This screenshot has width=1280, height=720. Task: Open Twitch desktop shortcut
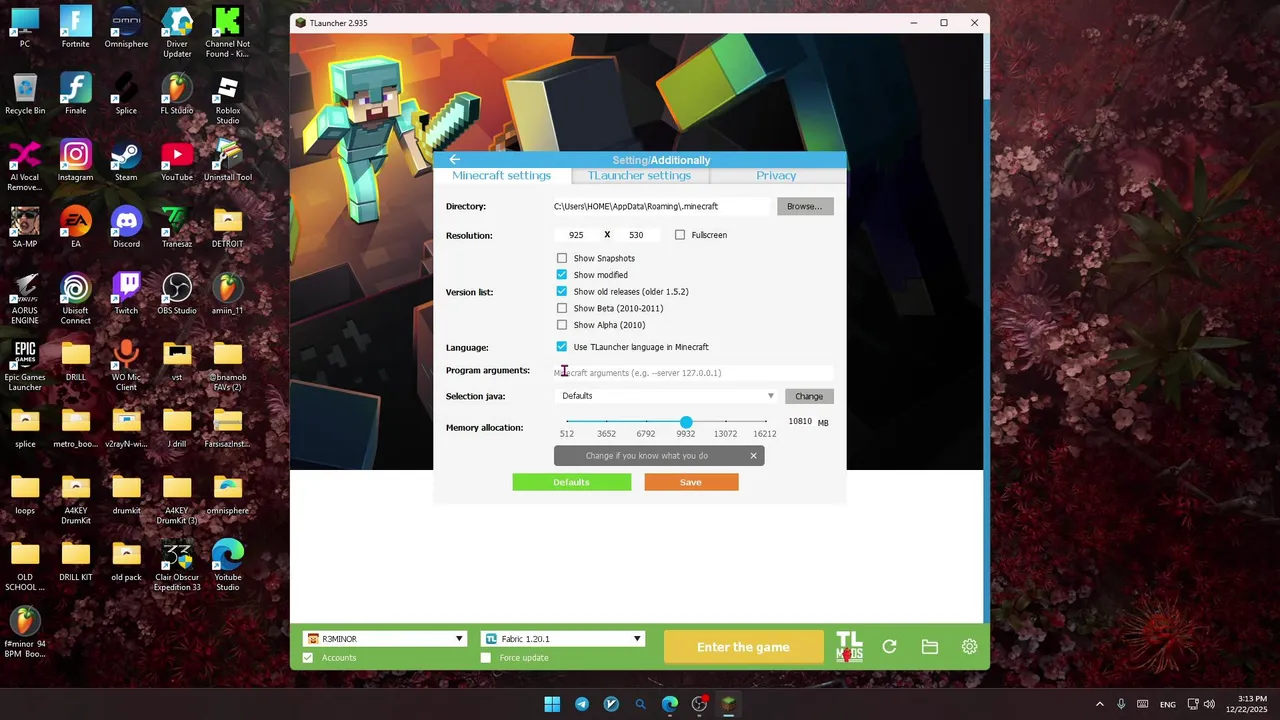click(126, 295)
